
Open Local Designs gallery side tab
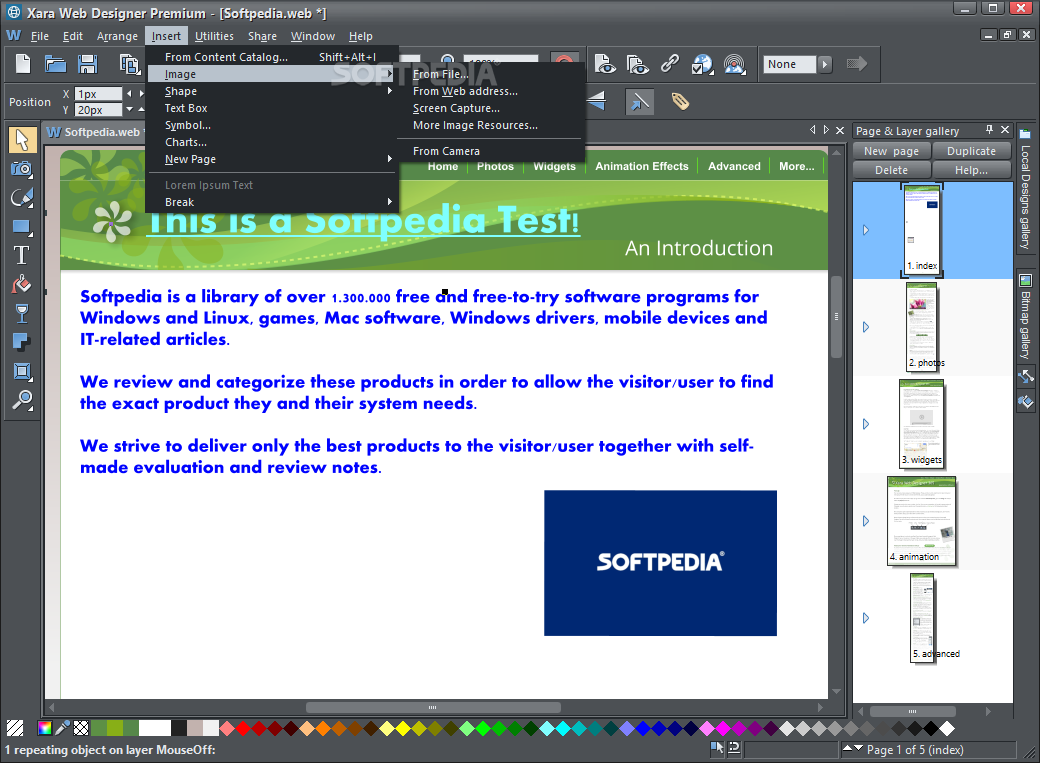tap(1025, 190)
